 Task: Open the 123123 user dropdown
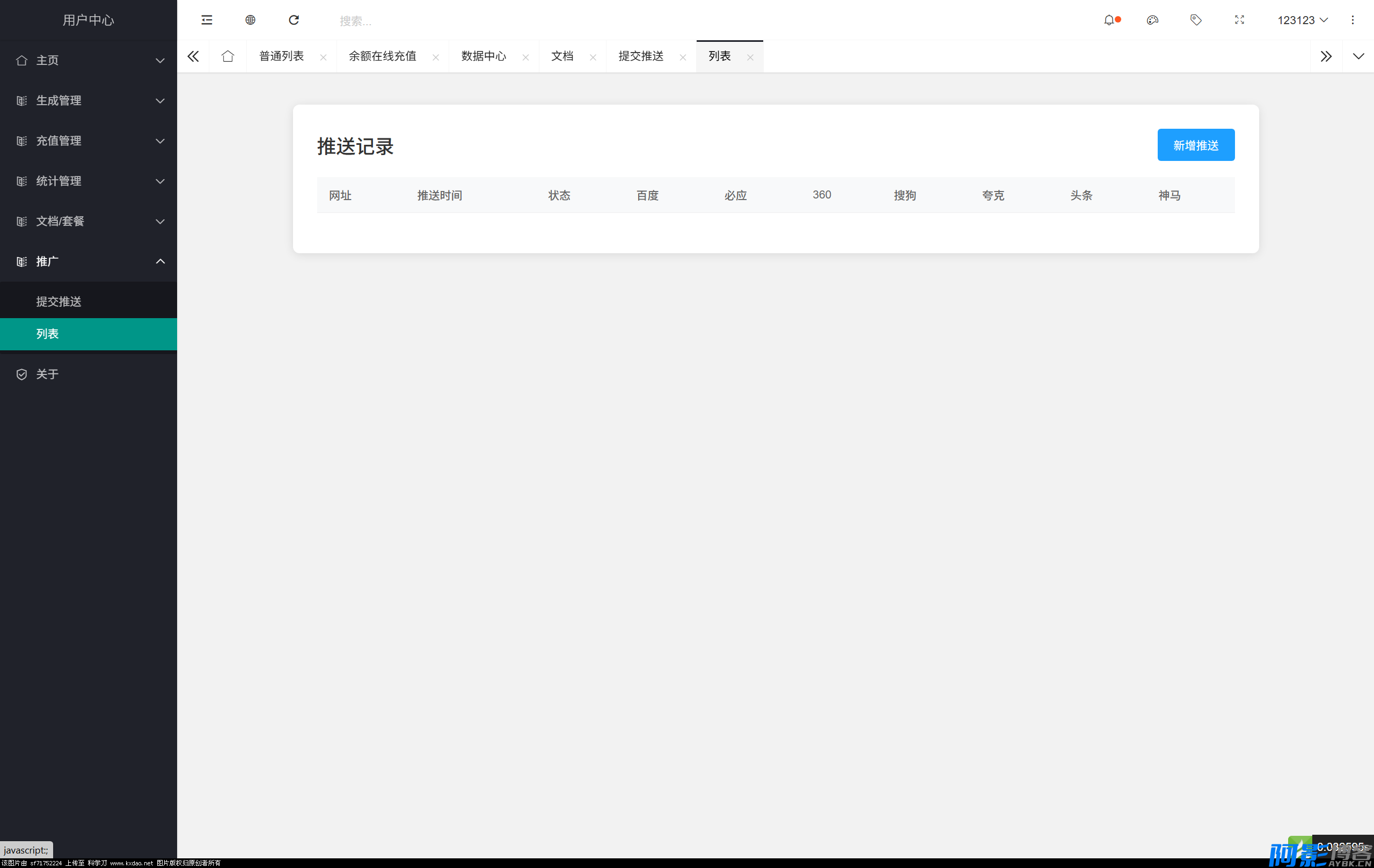click(1302, 20)
